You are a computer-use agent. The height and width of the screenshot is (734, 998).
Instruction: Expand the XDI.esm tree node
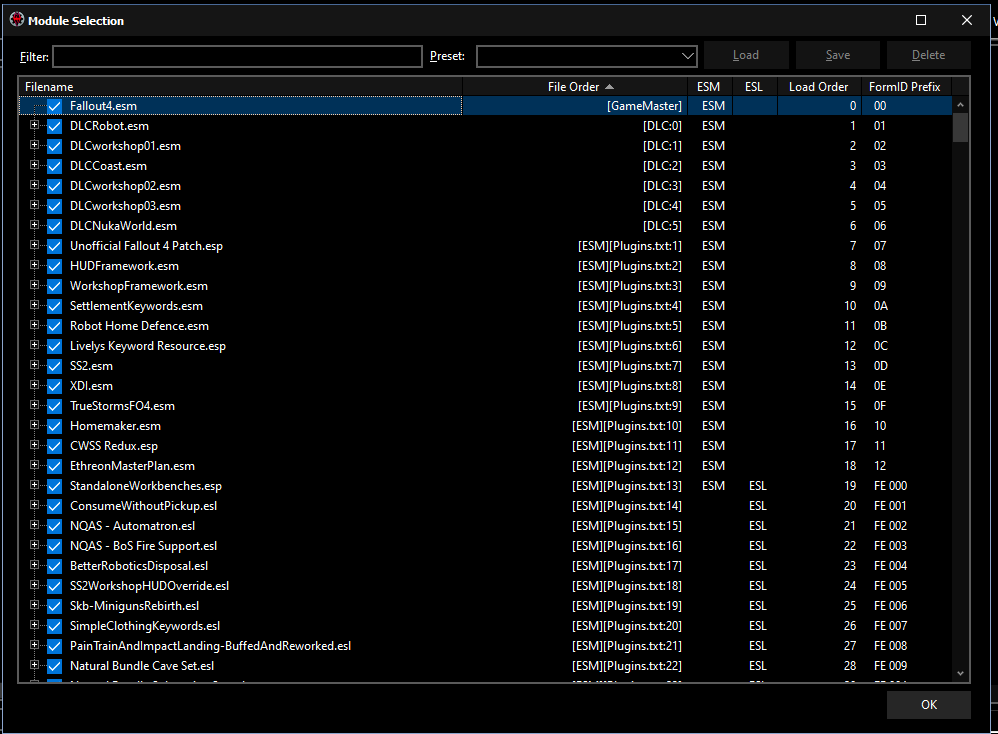pos(34,385)
